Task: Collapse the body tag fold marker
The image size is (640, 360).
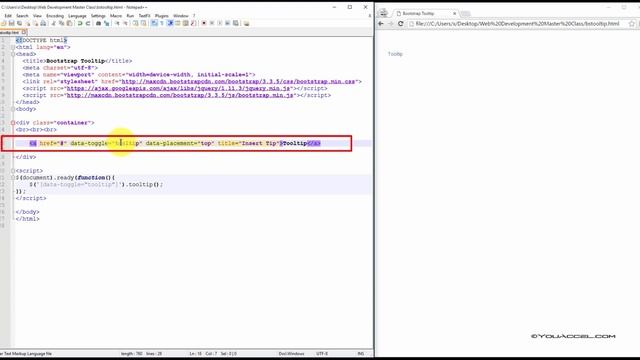Action: point(13,109)
